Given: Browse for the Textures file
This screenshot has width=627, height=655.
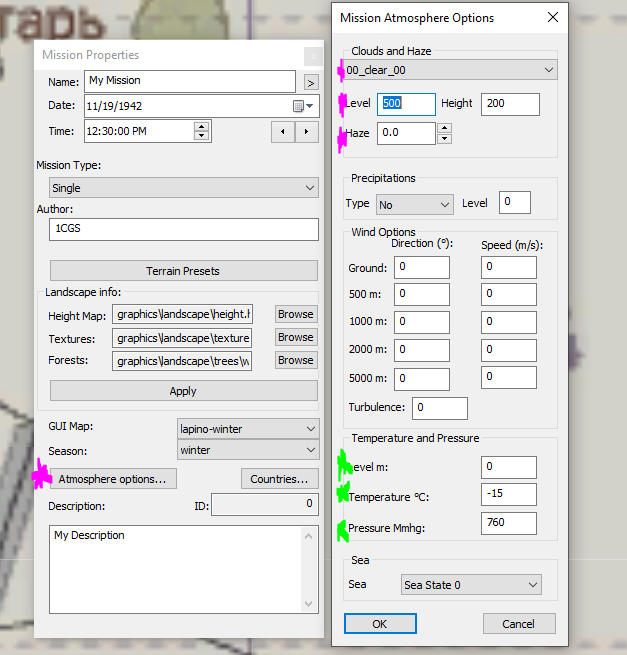Looking at the screenshot, I should (x=296, y=337).
